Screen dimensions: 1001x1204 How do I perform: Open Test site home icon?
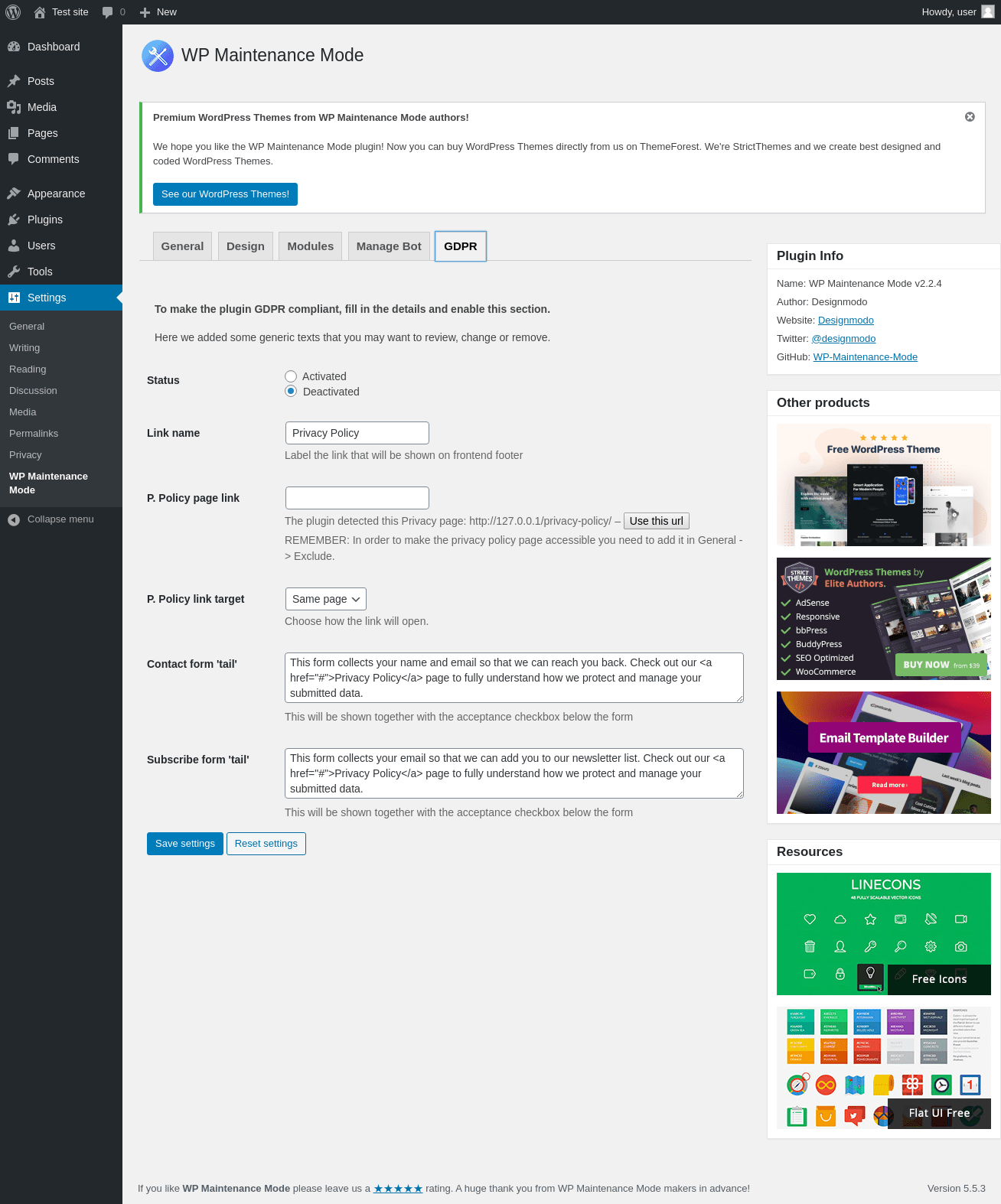tap(40, 12)
